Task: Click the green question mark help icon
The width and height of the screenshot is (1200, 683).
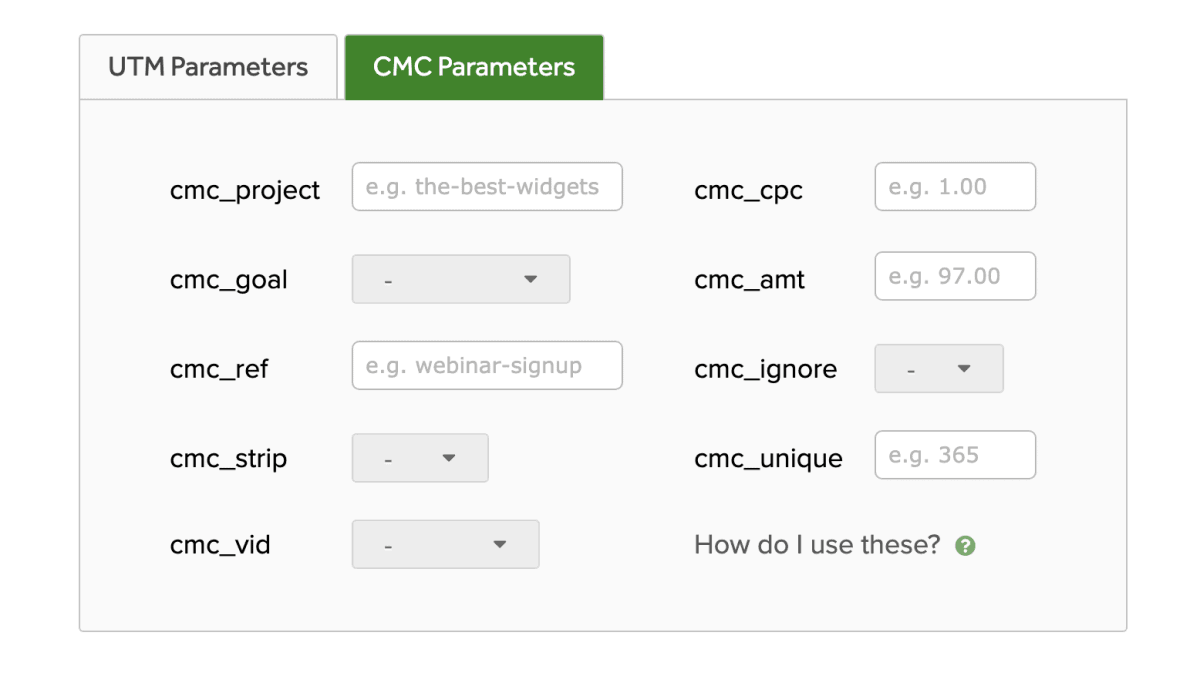Action: click(965, 546)
